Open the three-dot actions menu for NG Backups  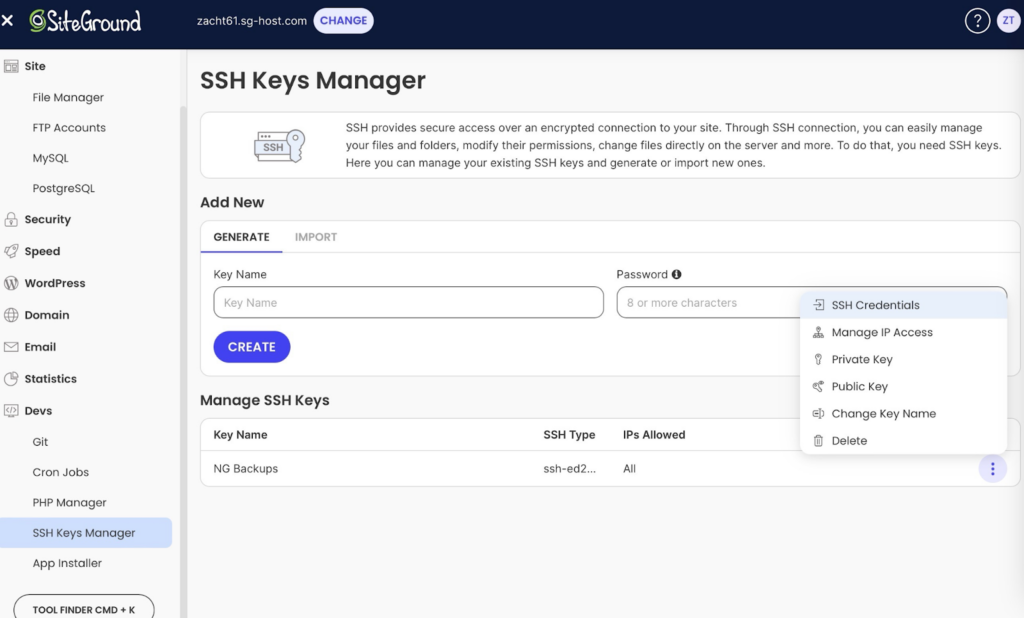[x=992, y=468]
